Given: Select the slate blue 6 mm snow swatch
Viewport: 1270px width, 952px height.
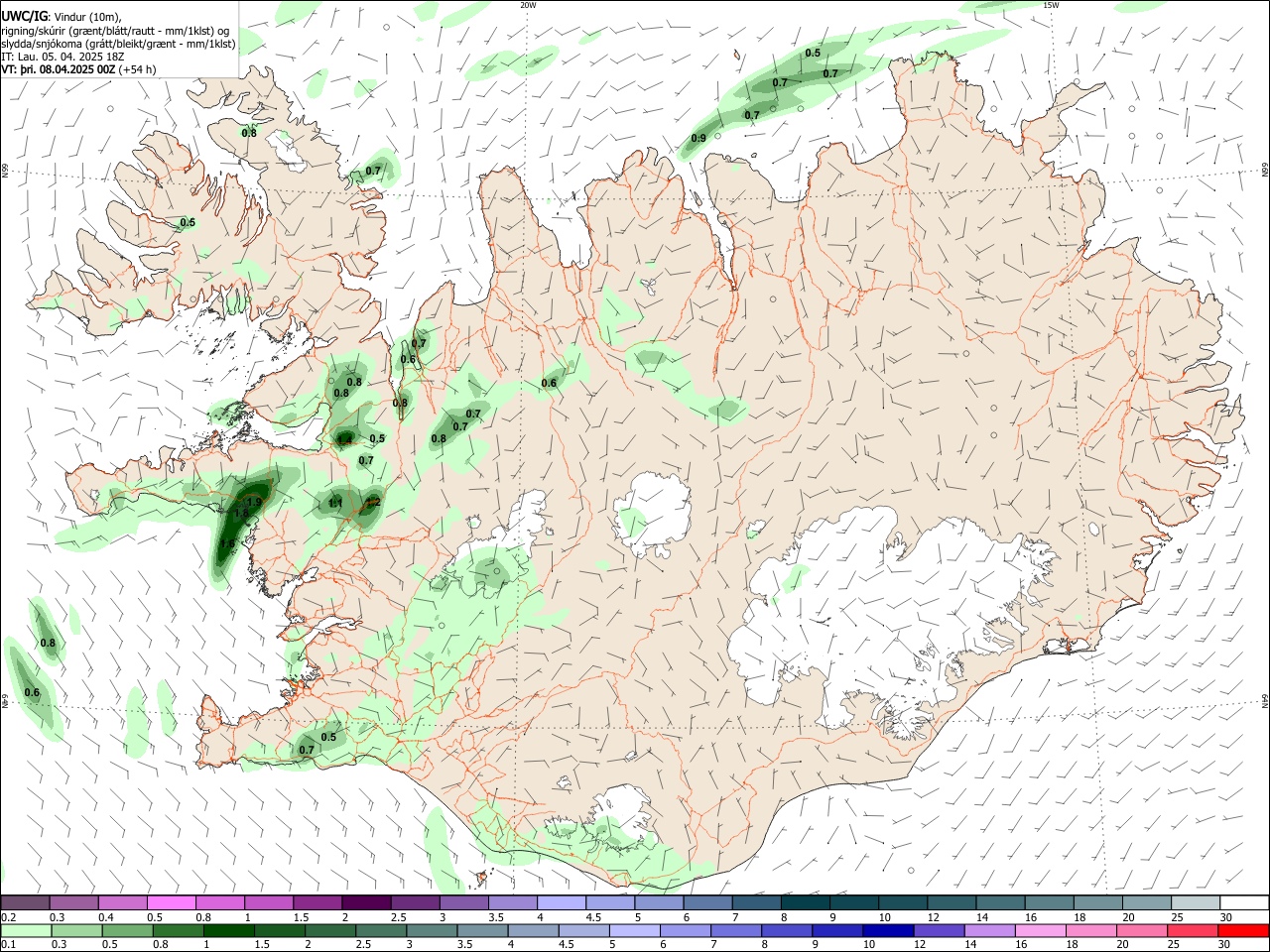Looking at the screenshot, I should (708, 902).
